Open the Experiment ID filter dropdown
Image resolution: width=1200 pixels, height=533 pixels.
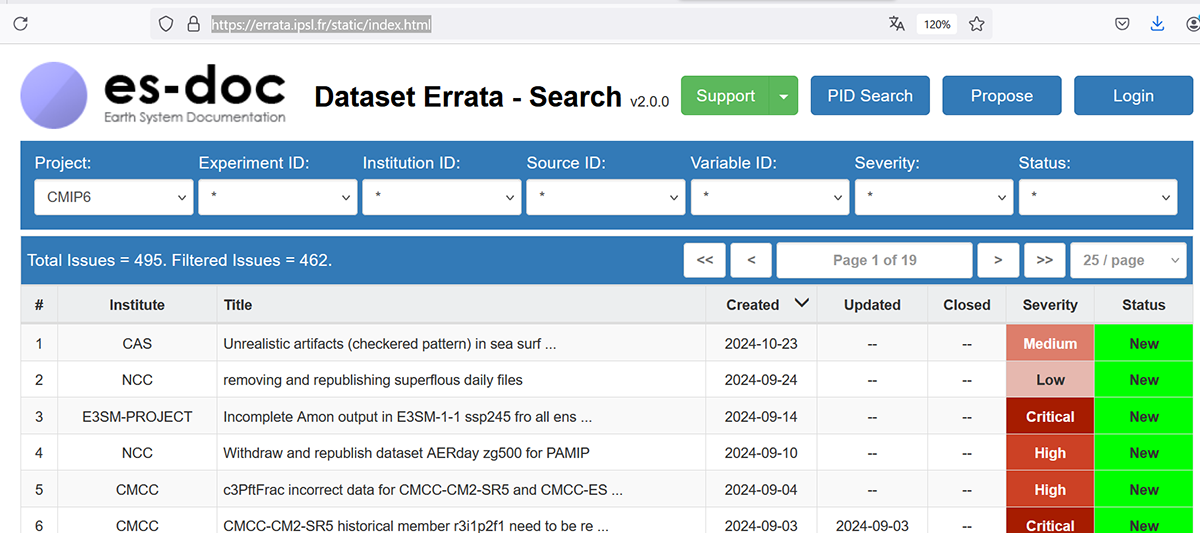278,197
